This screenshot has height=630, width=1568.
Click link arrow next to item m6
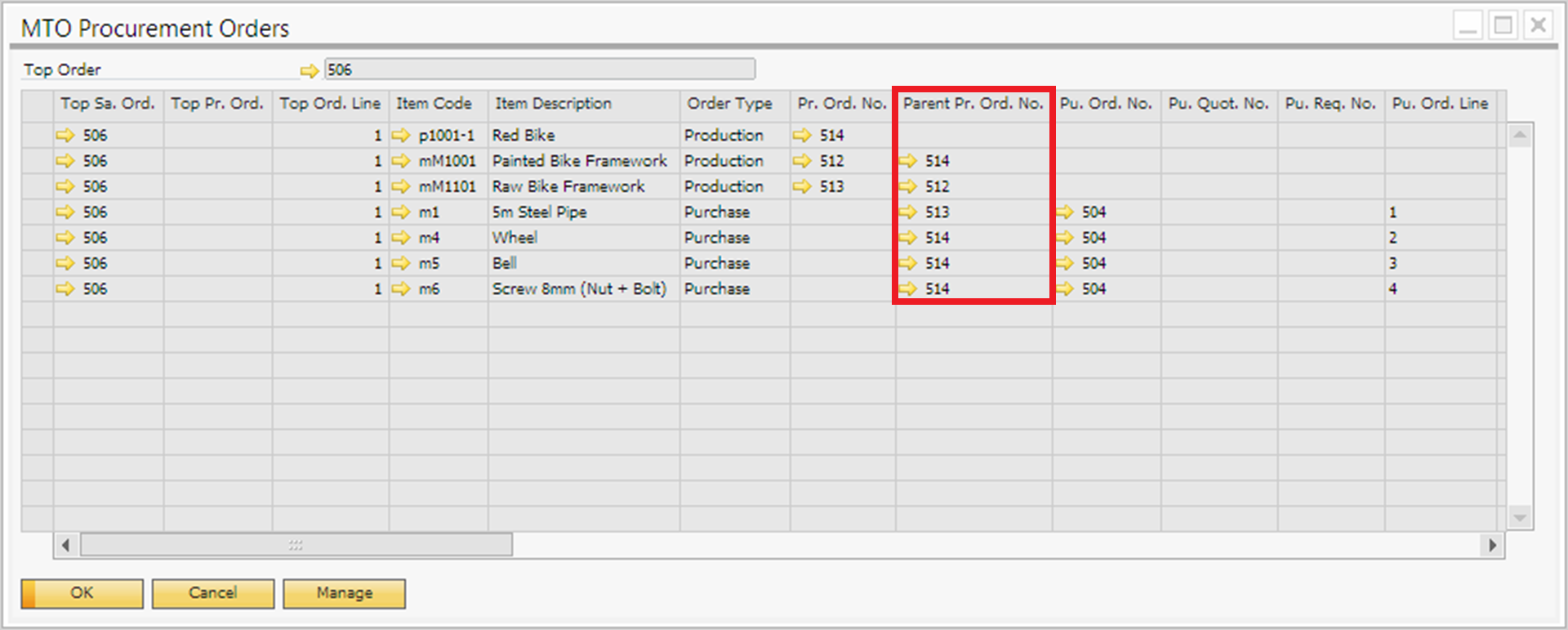tap(400, 289)
